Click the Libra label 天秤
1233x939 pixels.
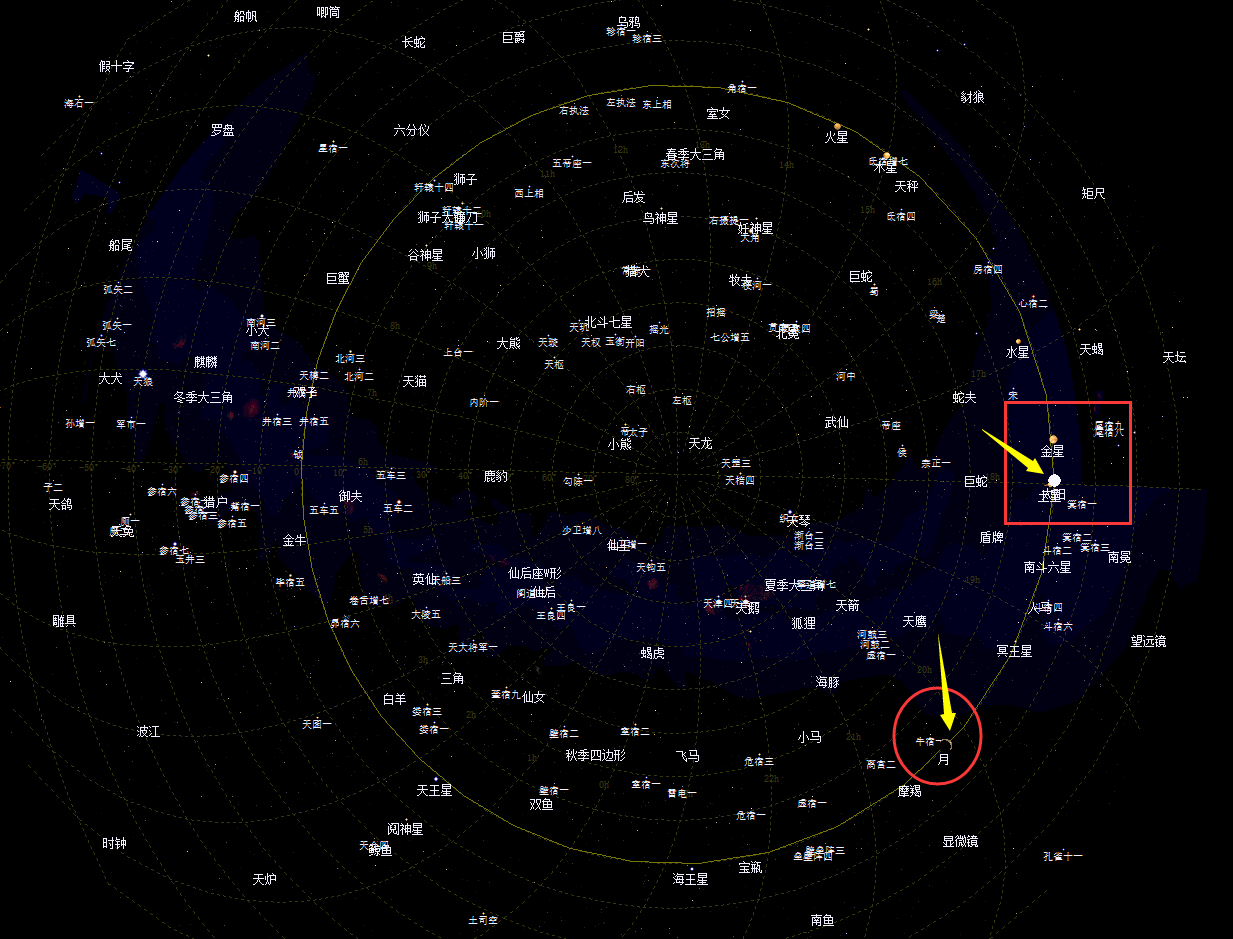pos(906,186)
